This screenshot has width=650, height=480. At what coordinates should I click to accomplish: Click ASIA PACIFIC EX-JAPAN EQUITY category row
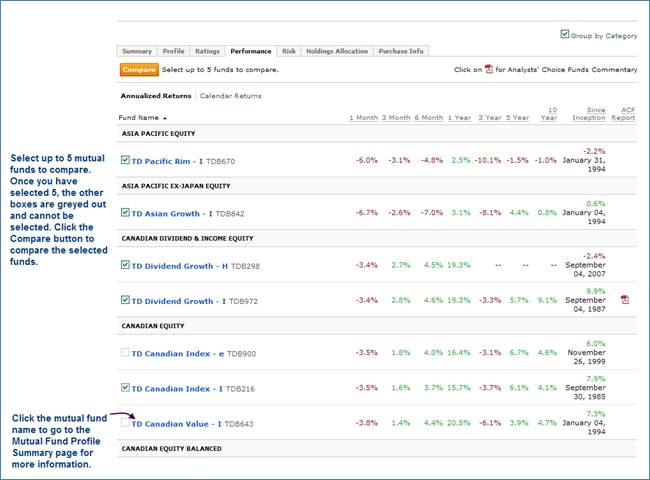point(377,186)
